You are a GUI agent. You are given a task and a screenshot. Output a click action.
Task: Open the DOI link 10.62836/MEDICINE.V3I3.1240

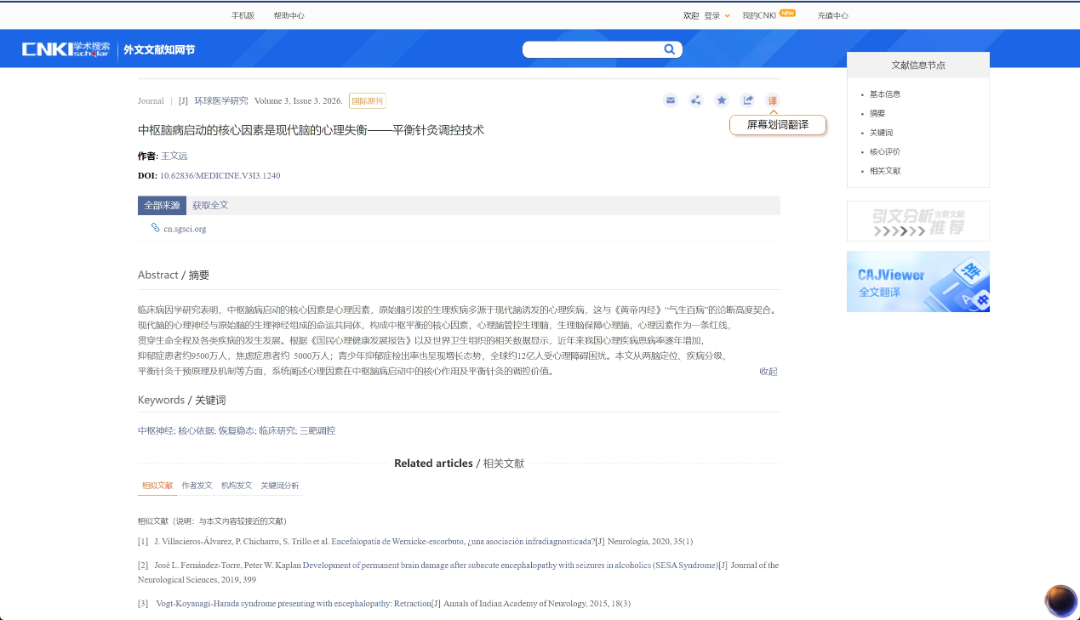220,176
